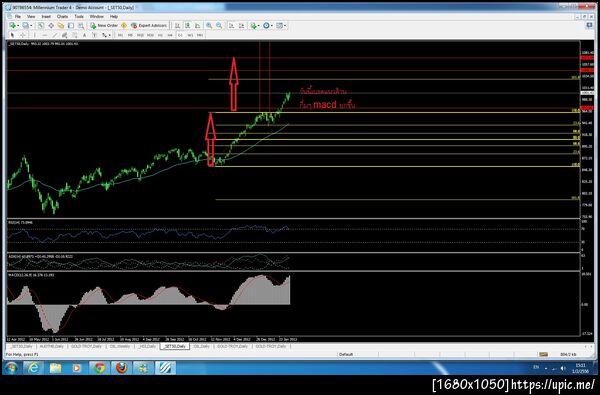Switch to M30 timeframe
This screenshot has height=395, width=600.
click(150, 35)
